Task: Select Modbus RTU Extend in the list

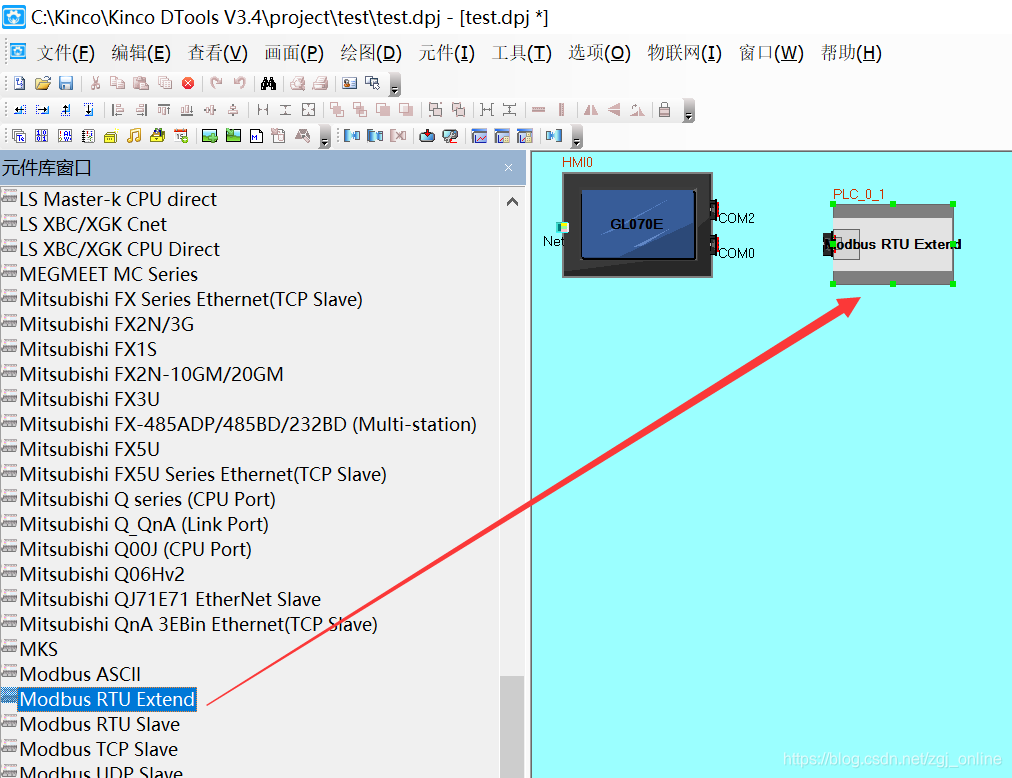Action: [x=107, y=699]
